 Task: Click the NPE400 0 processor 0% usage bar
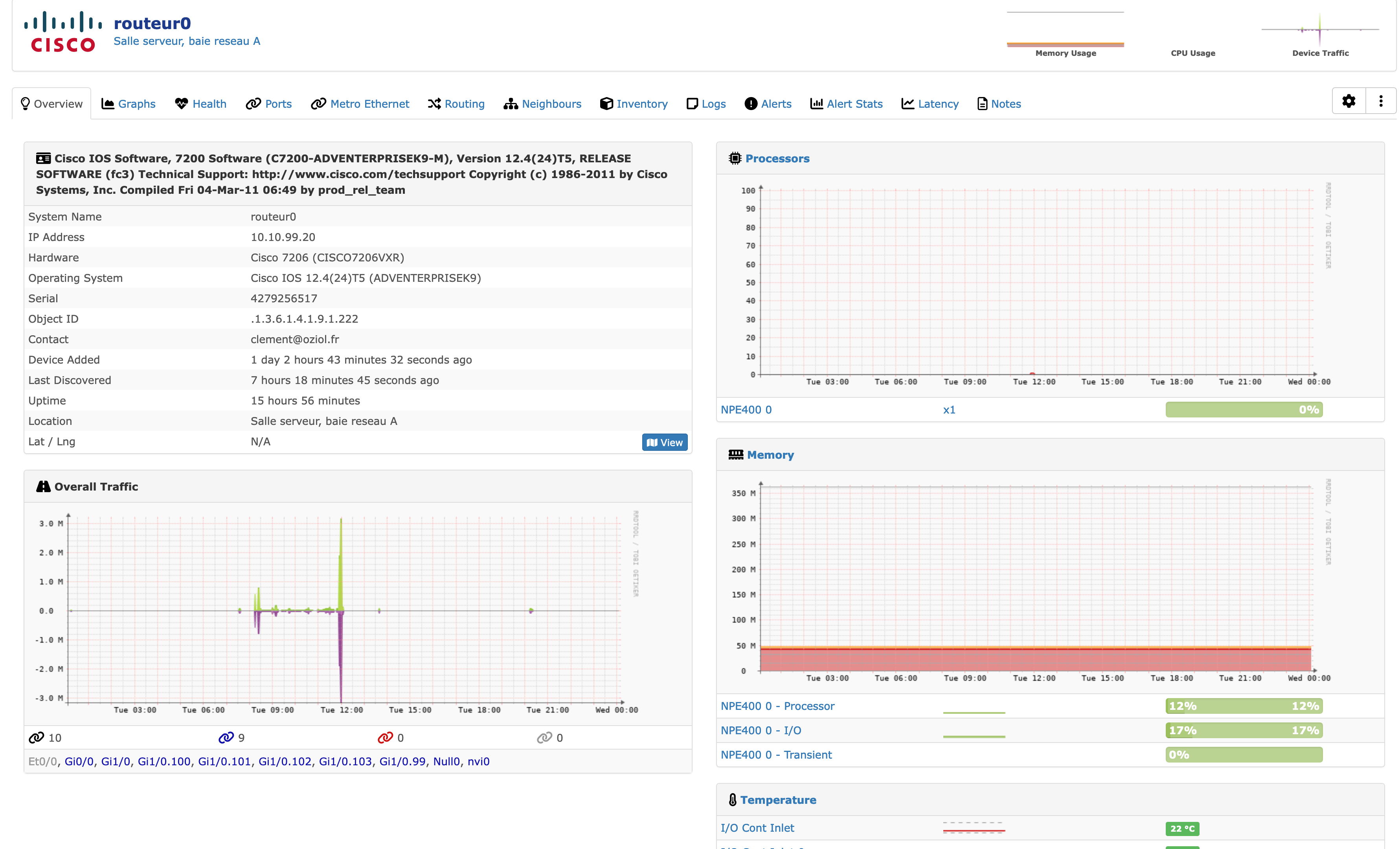click(1243, 410)
